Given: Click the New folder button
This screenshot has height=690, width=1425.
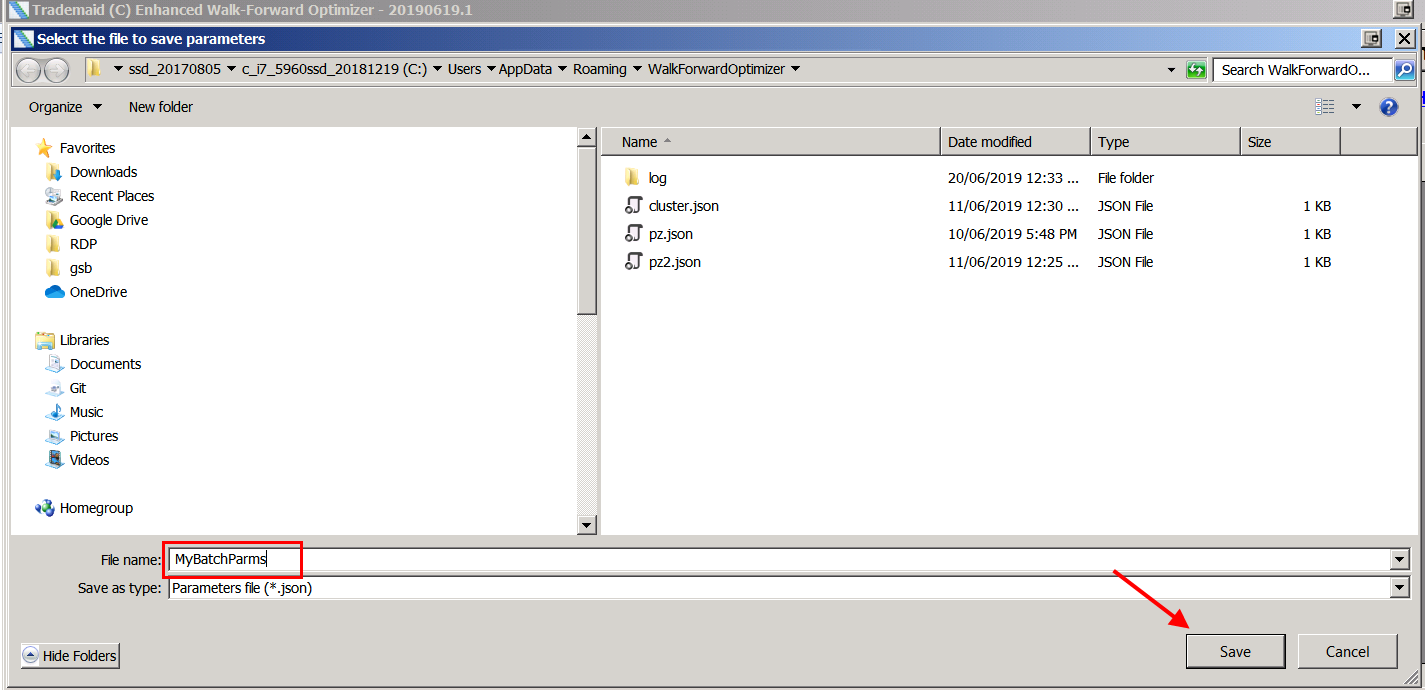Looking at the screenshot, I should tap(160, 107).
